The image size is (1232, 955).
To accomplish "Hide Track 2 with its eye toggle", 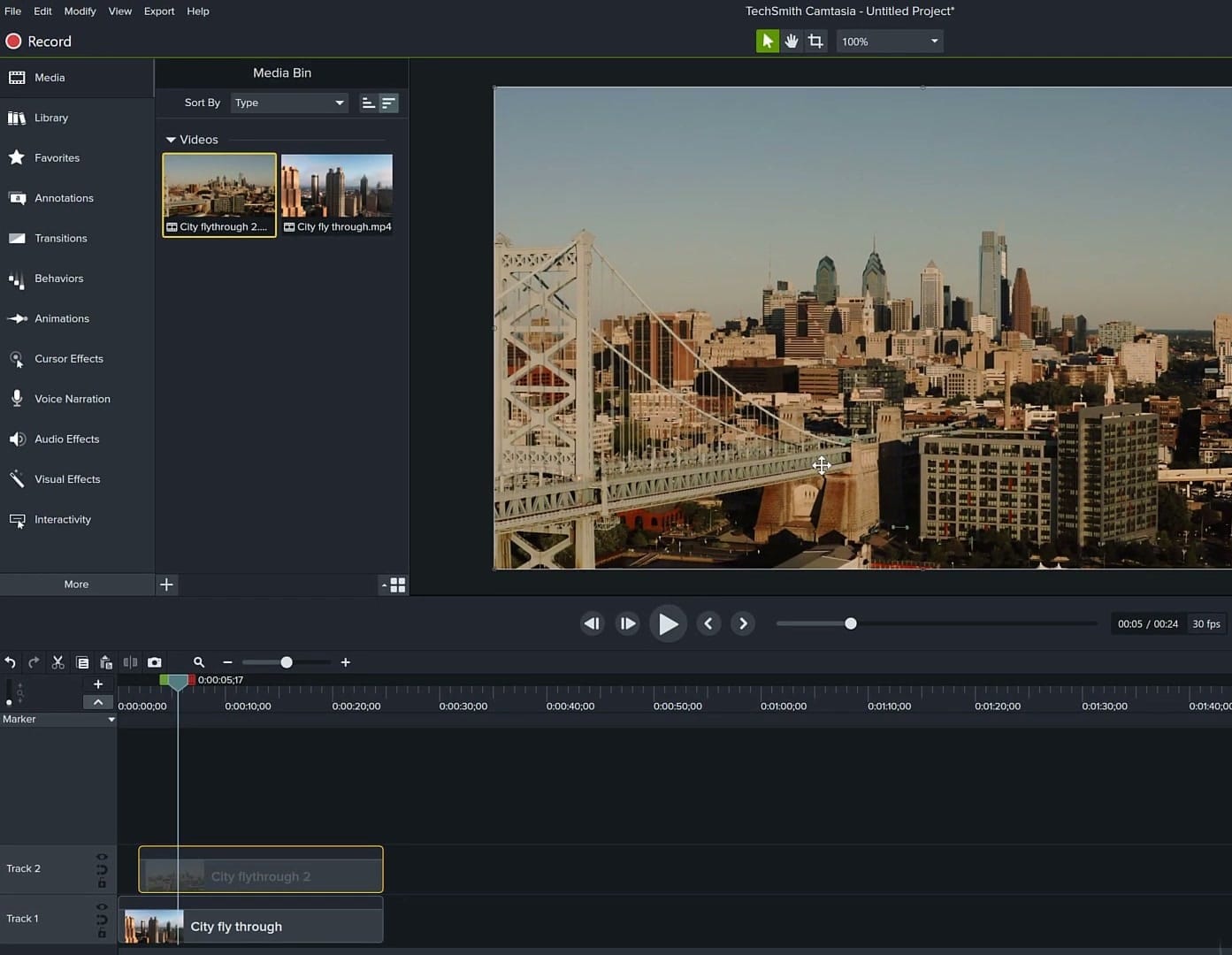I will pyautogui.click(x=101, y=855).
